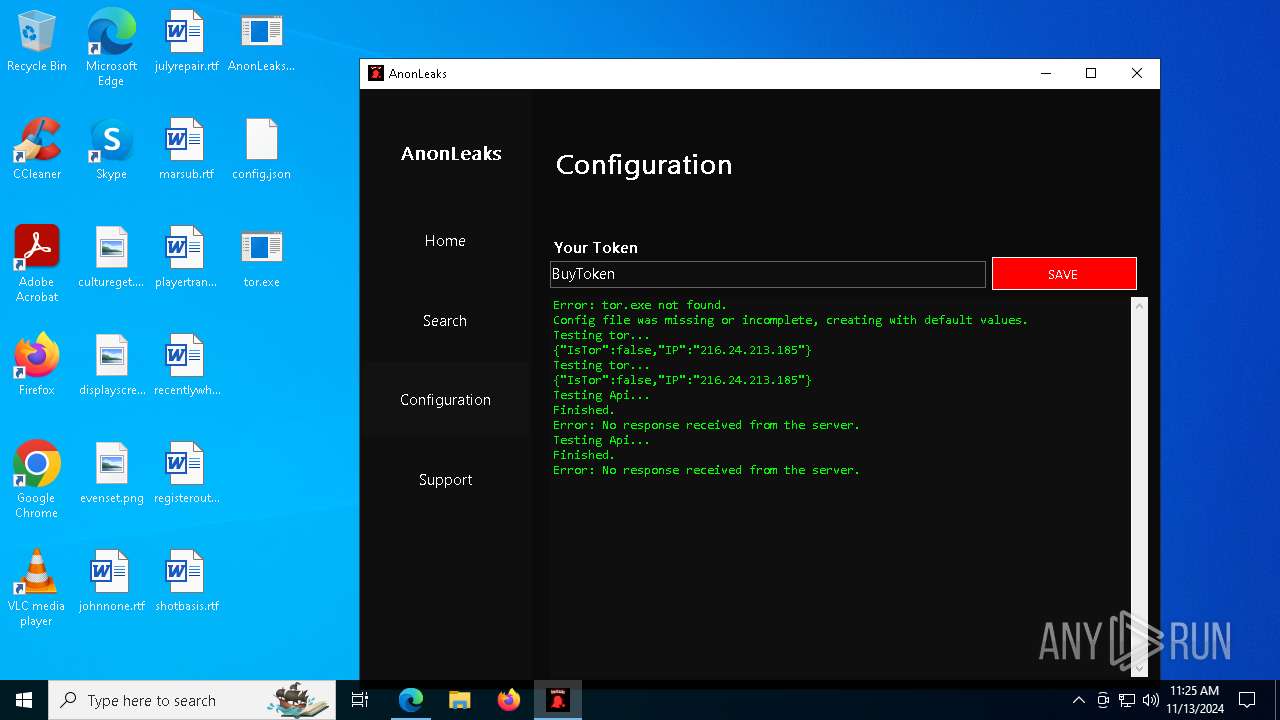Open the volume tray icon

pyautogui.click(x=1151, y=700)
